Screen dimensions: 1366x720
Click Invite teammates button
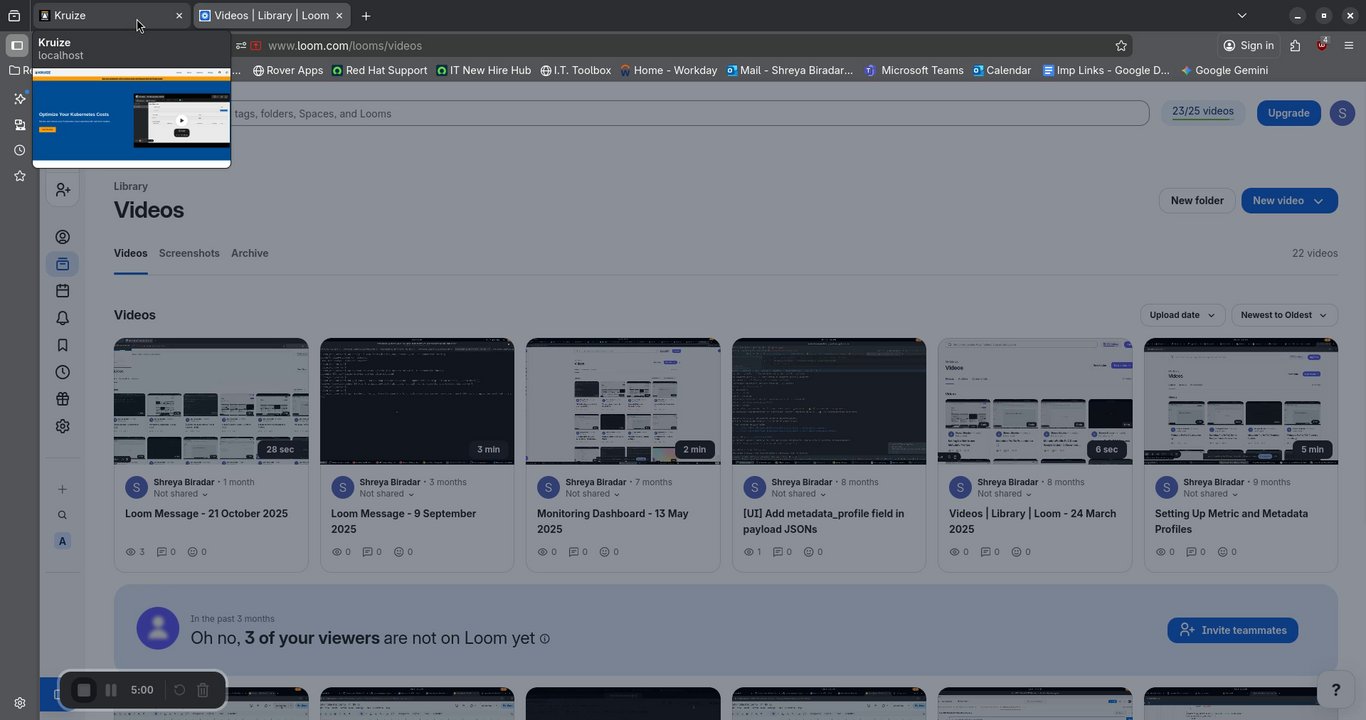[1233, 630]
